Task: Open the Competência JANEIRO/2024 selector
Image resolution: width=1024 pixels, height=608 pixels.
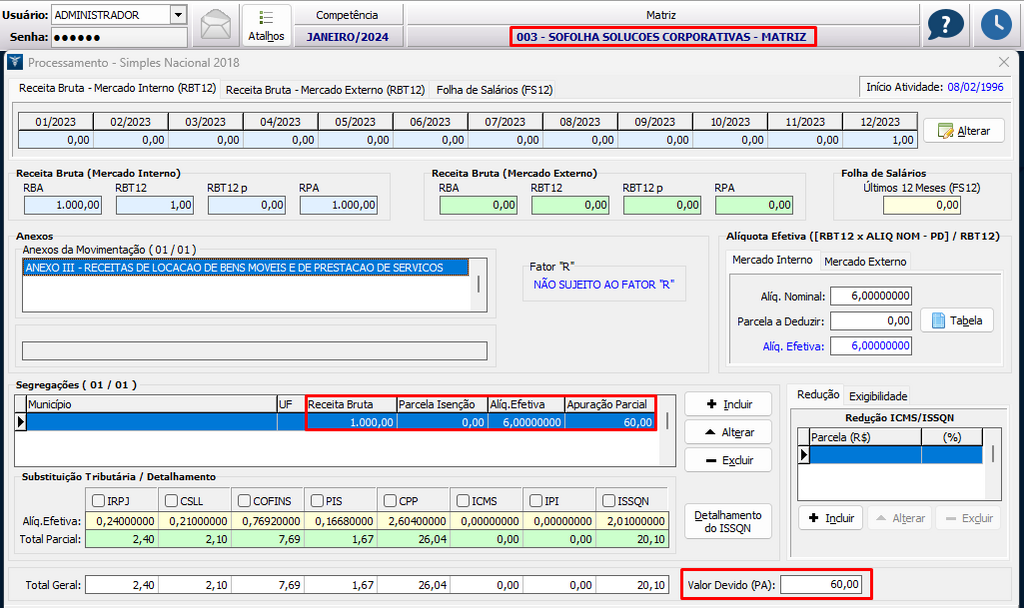Action: [347, 37]
